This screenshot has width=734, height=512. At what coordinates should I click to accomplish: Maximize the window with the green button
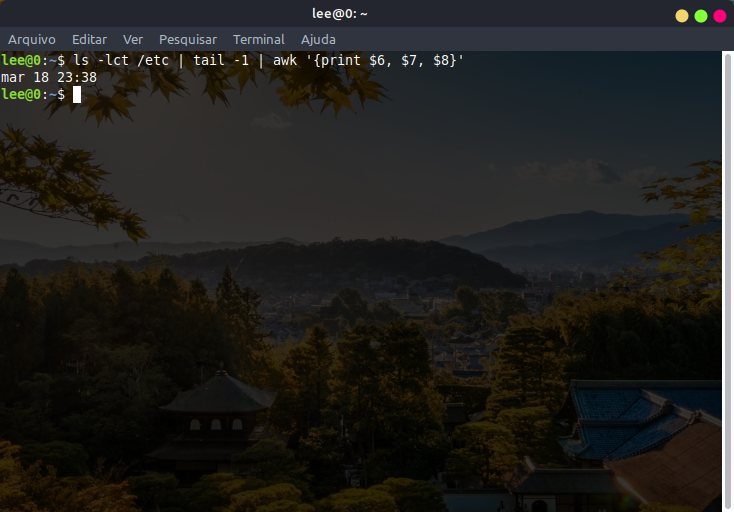pyautogui.click(x=701, y=15)
